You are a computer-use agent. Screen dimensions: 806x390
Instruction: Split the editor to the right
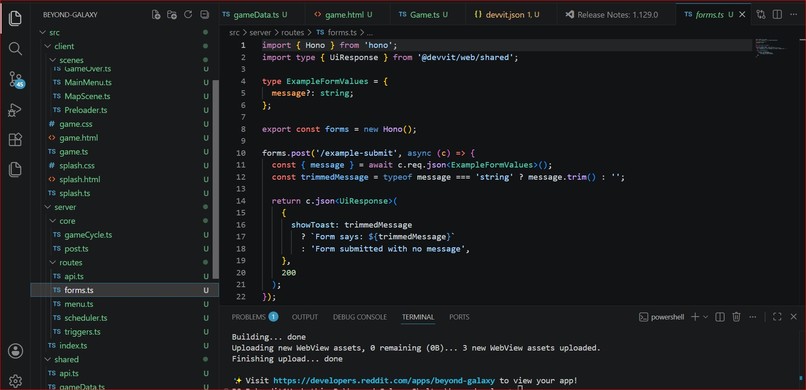tap(777, 15)
